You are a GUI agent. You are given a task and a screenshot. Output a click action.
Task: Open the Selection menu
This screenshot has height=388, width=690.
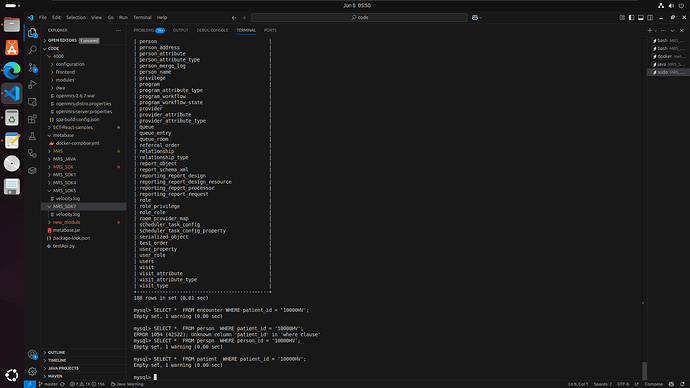click(76, 18)
